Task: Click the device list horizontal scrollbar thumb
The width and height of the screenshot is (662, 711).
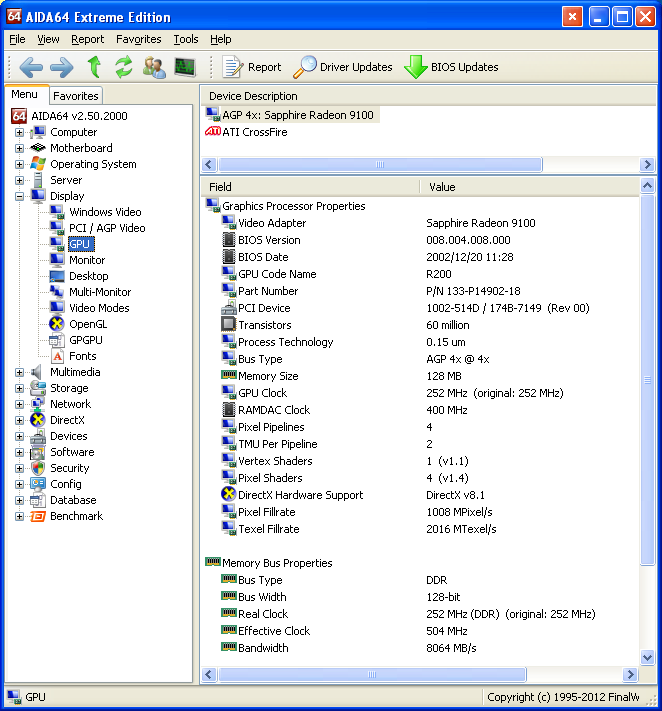Action: click(380, 164)
